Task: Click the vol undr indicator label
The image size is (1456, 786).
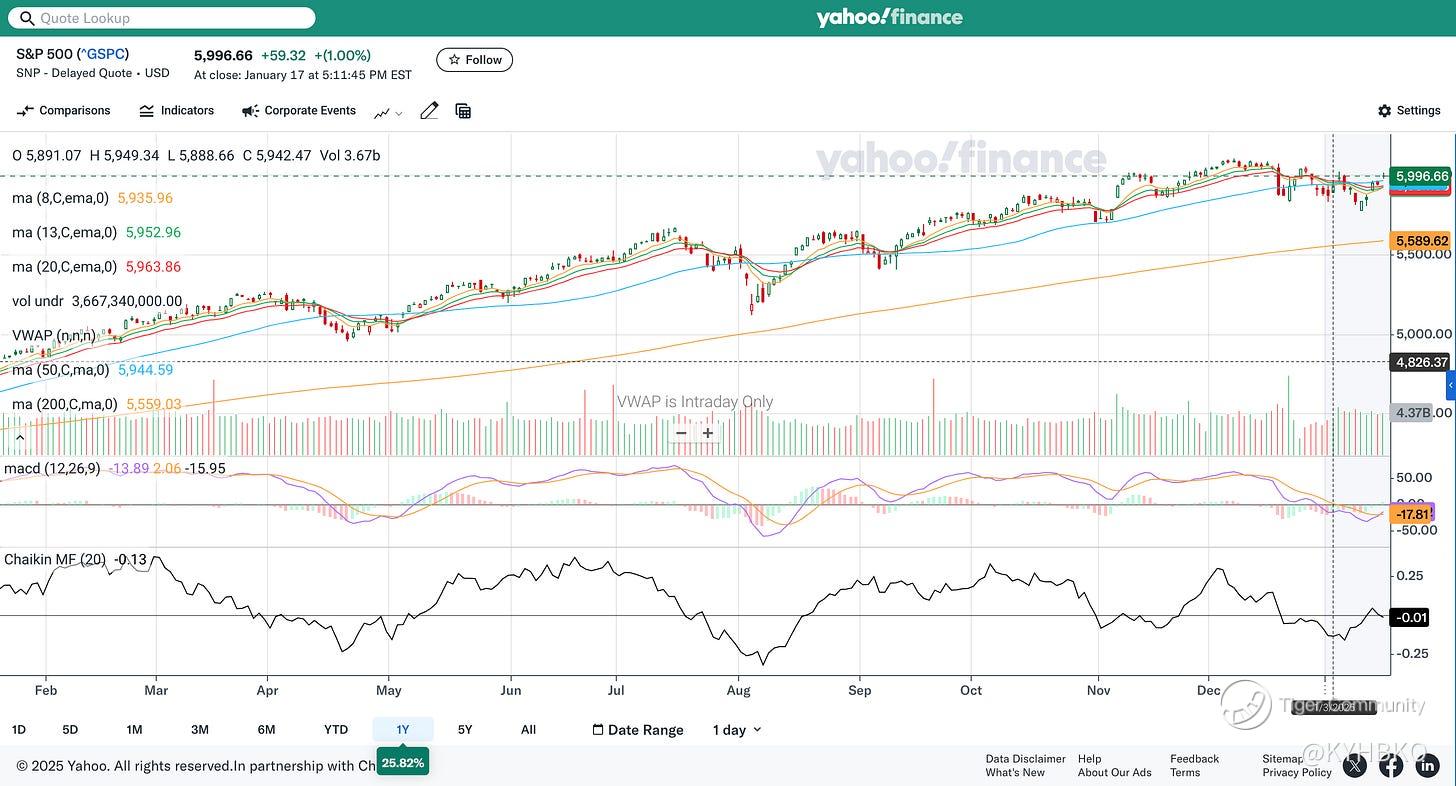Action: [x=38, y=301]
